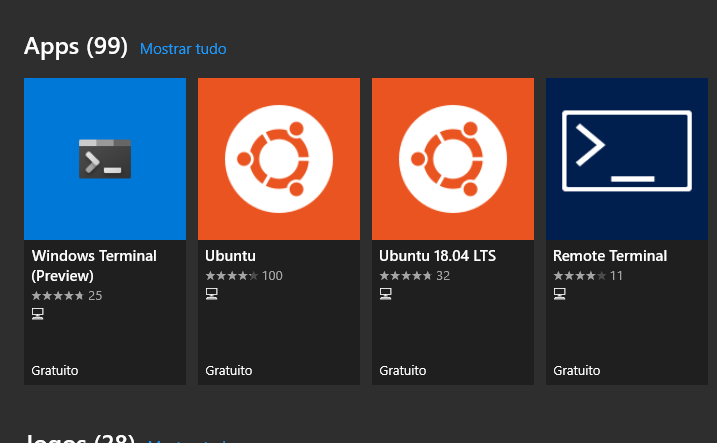Click the PC device icon under Remote Terminal
Image resolution: width=717 pixels, height=443 pixels.
tap(560, 294)
